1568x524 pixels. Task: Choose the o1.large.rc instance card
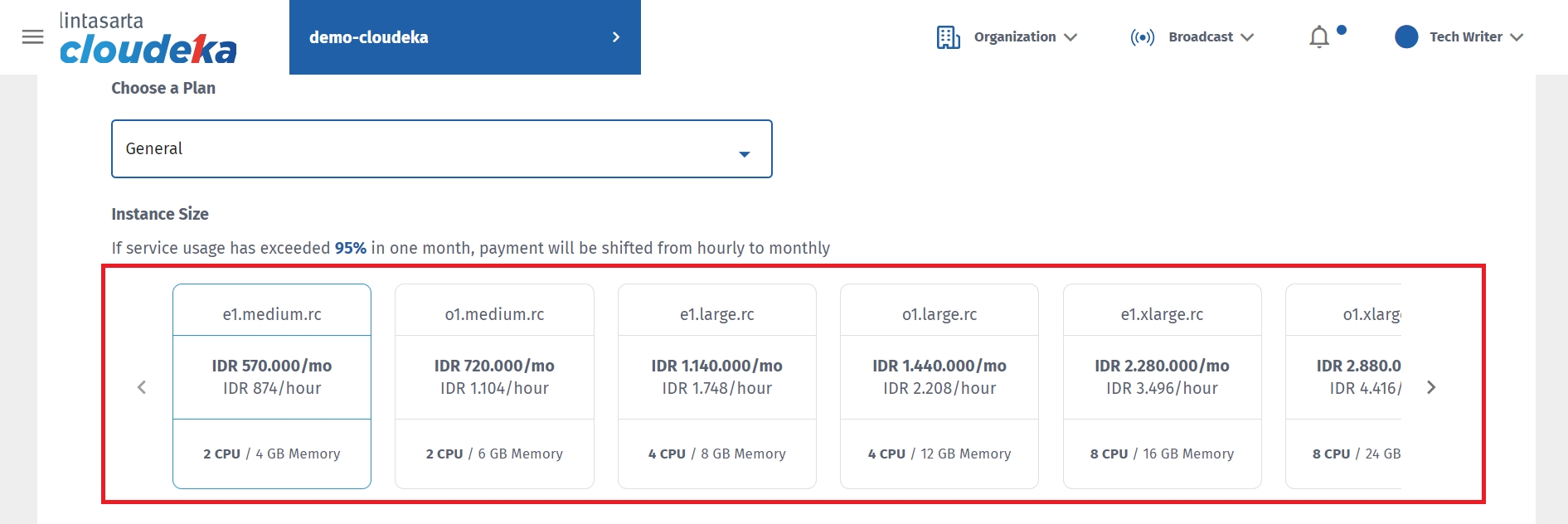(x=939, y=386)
